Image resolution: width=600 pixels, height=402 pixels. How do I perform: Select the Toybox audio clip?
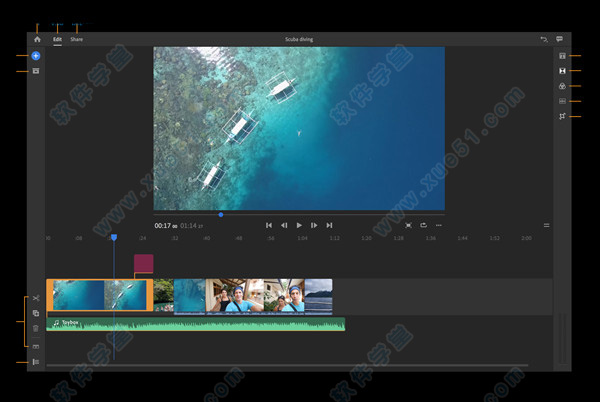tap(200, 324)
